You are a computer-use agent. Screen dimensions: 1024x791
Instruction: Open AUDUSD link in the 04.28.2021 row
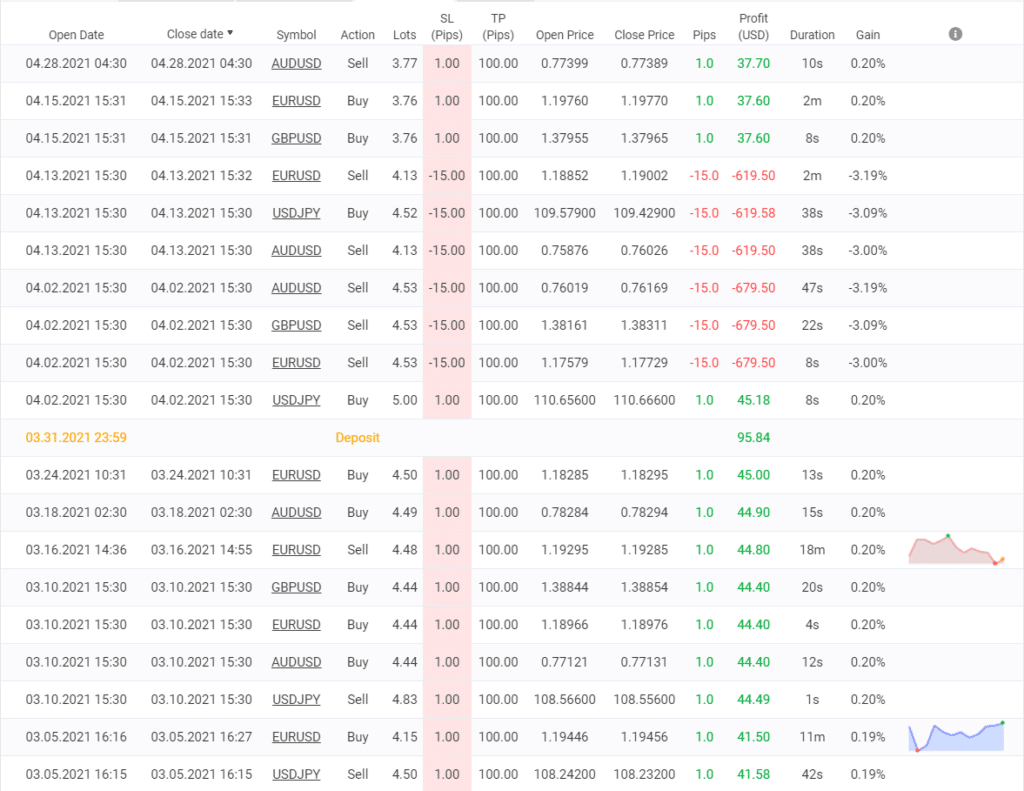point(296,63)
